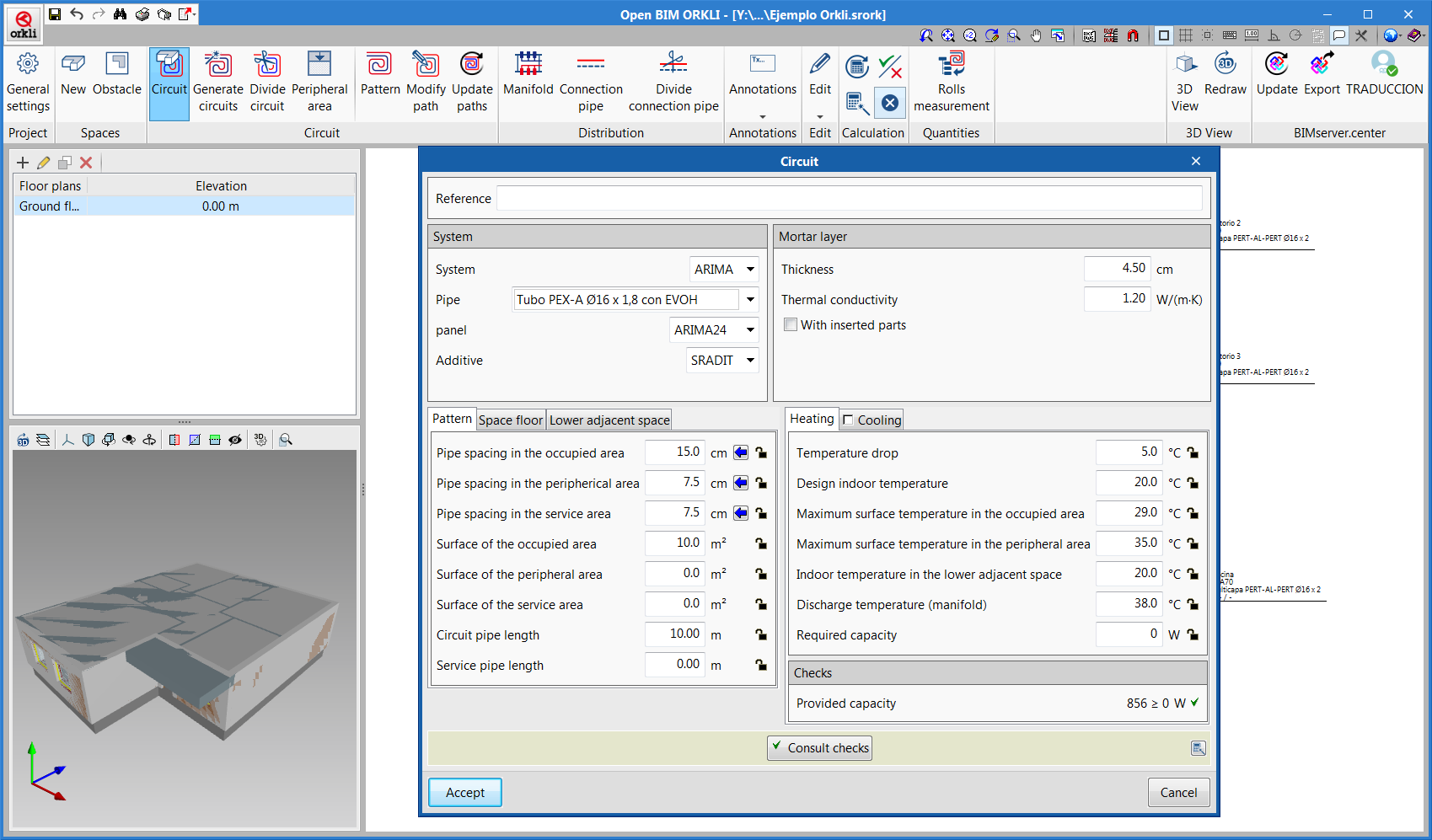
Task: Select the Divide connection pipe tool
Action: click(673, 80)
